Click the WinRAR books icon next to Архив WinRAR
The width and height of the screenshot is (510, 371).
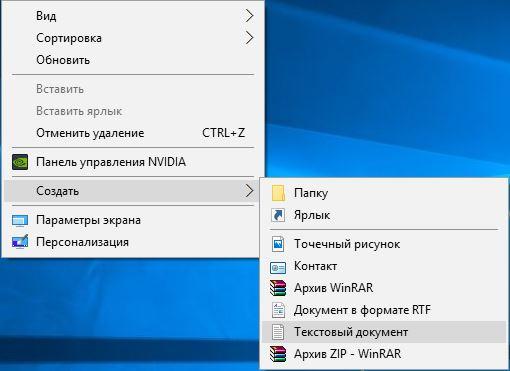[278, 288]
